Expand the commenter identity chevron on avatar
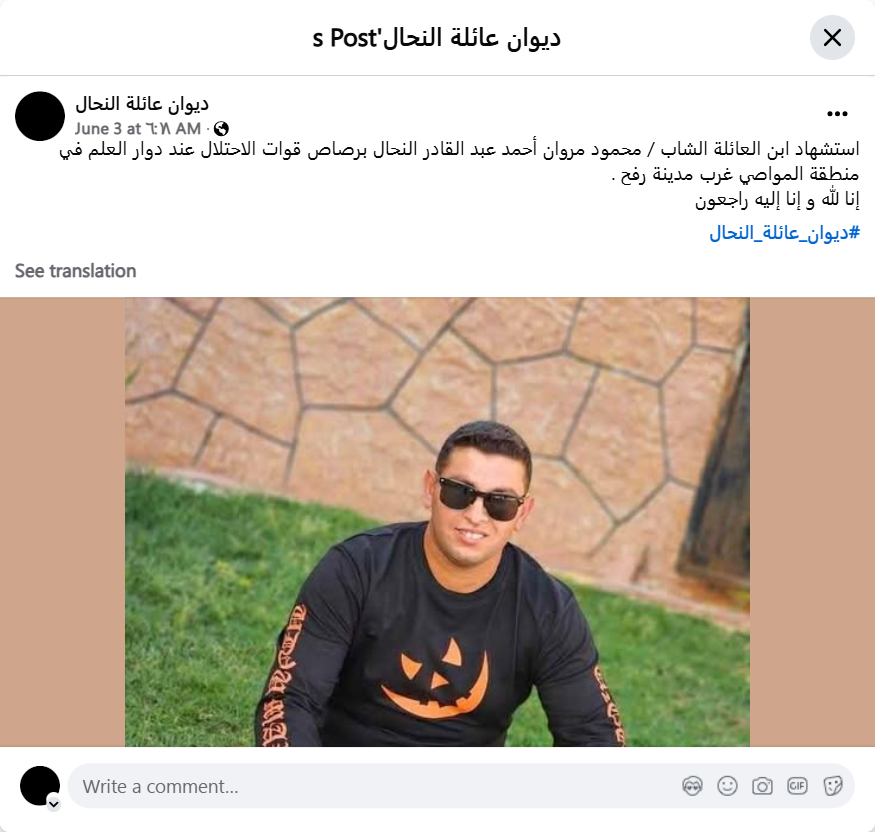Viewport: 875px width, 832px height. click(54, 804)
